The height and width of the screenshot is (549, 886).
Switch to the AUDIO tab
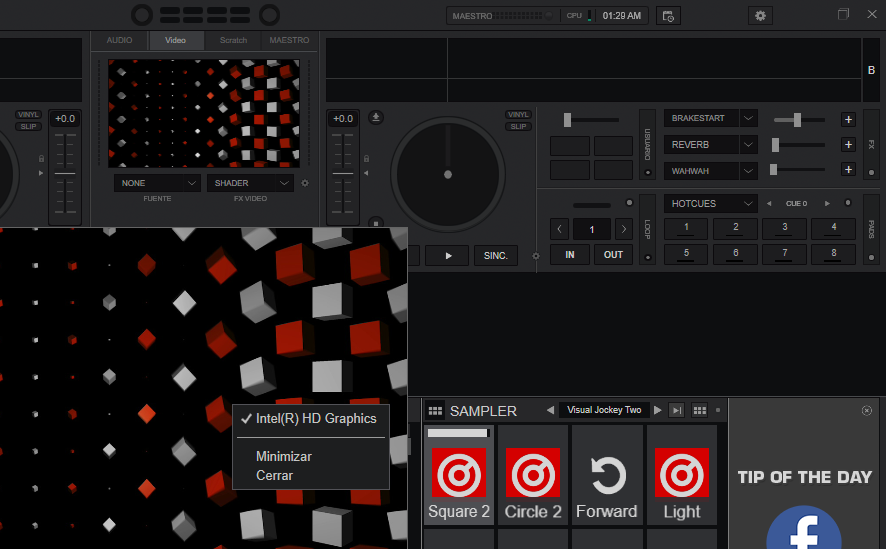[119, 40]
